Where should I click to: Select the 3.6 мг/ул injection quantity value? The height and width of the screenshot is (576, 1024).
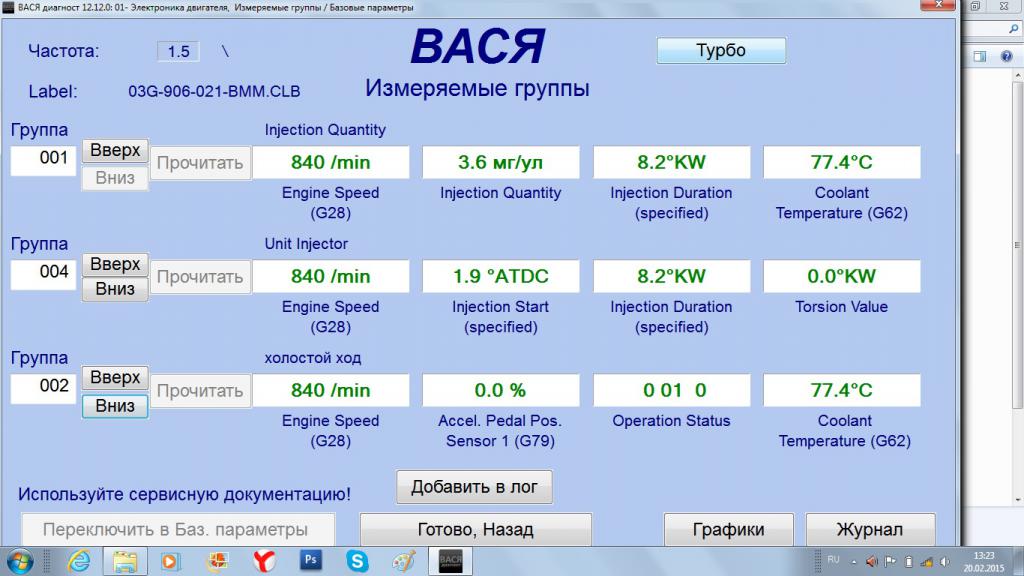pyautogui.click(x=500, y=162)
